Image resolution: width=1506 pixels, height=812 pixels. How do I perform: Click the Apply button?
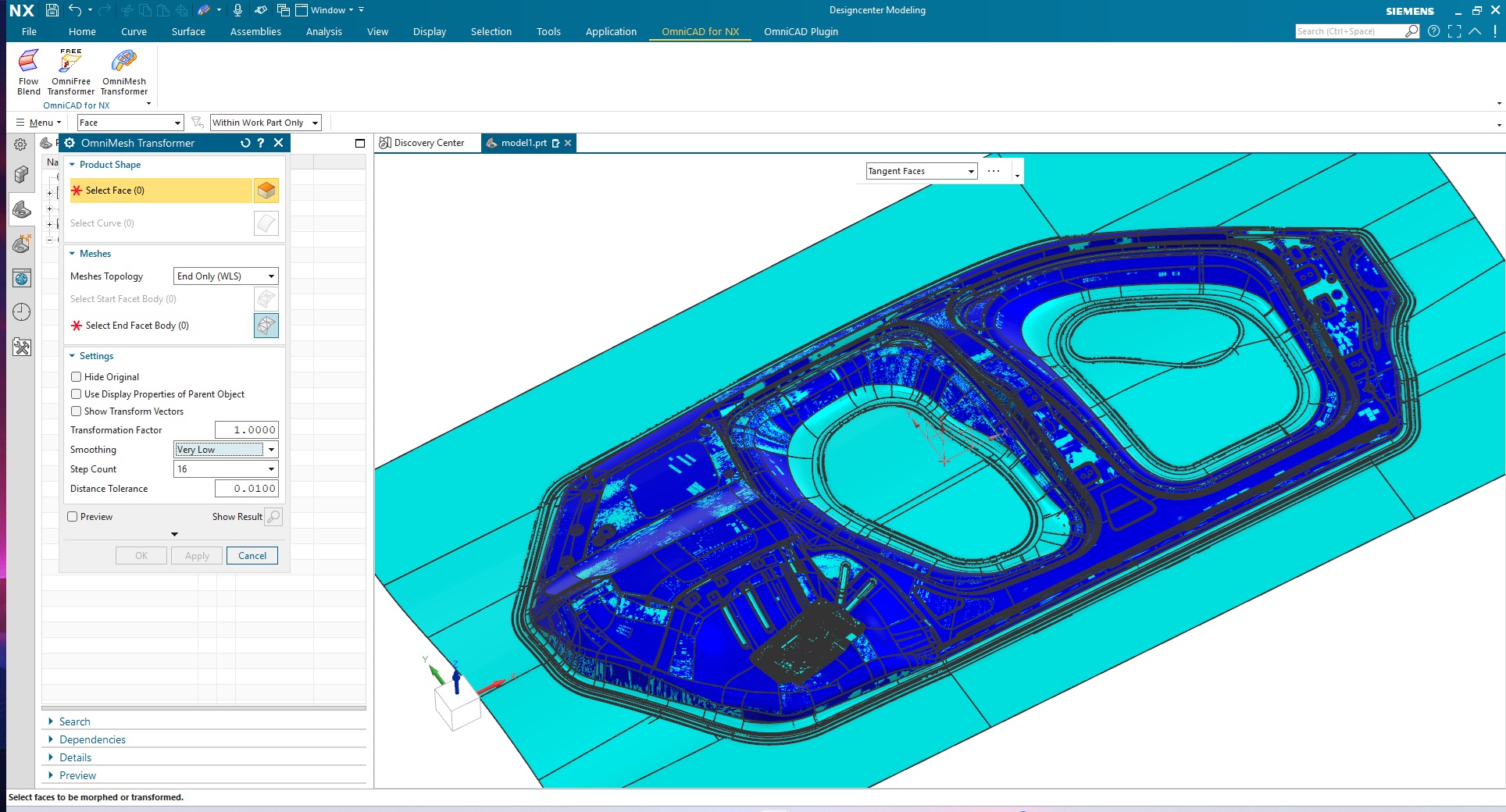click(x=196, y=555)
